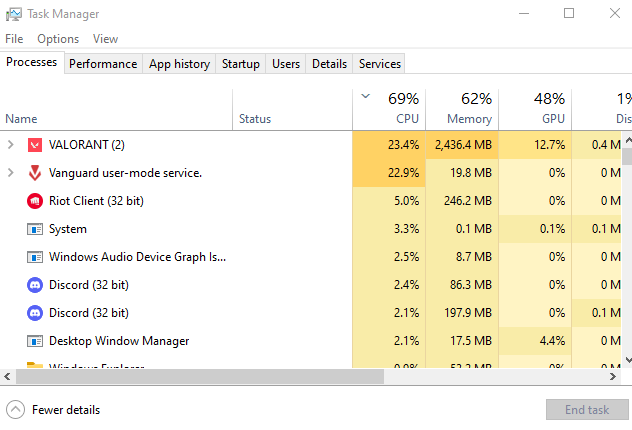This screenshot has height=430, width=632.
Task: Collapse view with Fewer details chevron
Action: click(15, 410)
